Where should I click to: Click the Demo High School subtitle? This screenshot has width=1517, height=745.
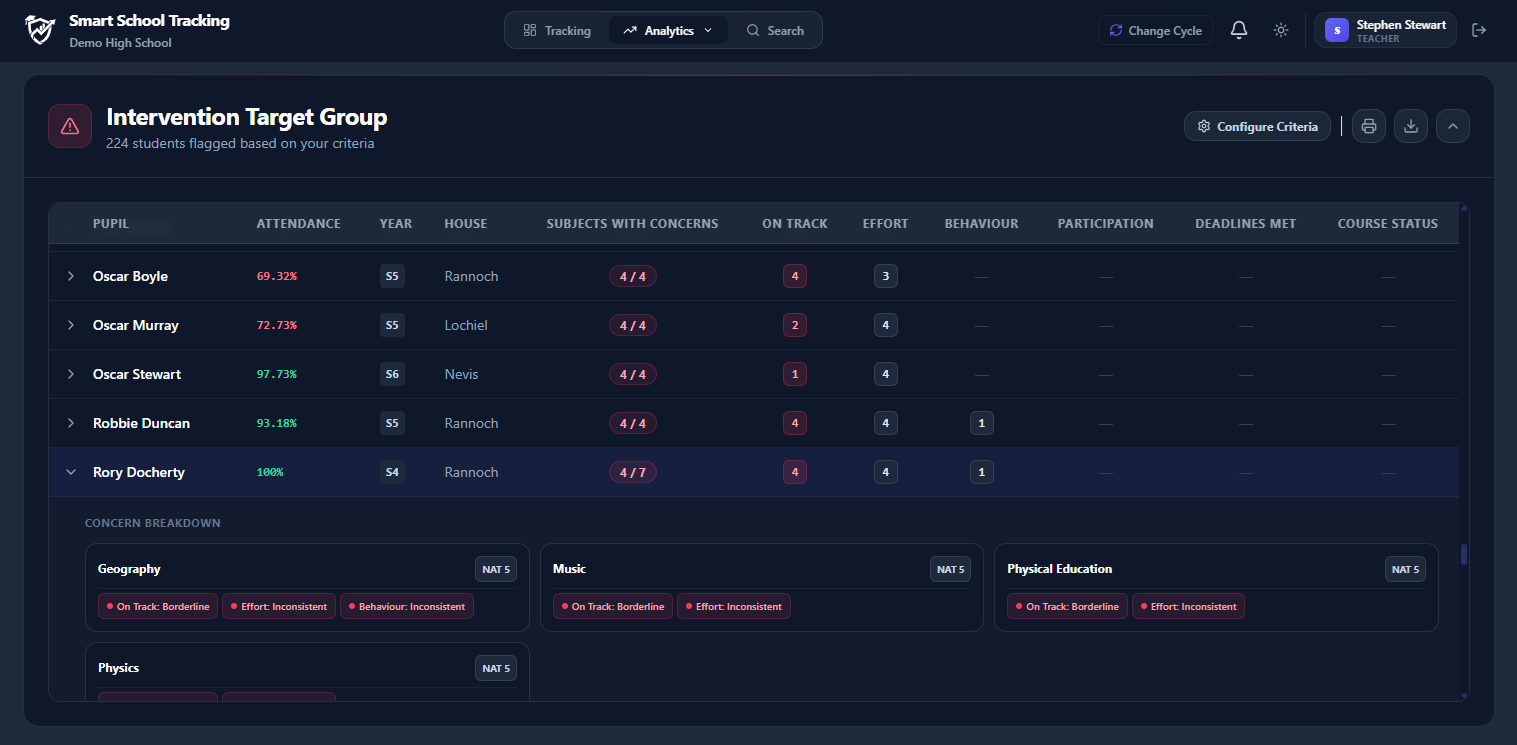tap(120, 43)
